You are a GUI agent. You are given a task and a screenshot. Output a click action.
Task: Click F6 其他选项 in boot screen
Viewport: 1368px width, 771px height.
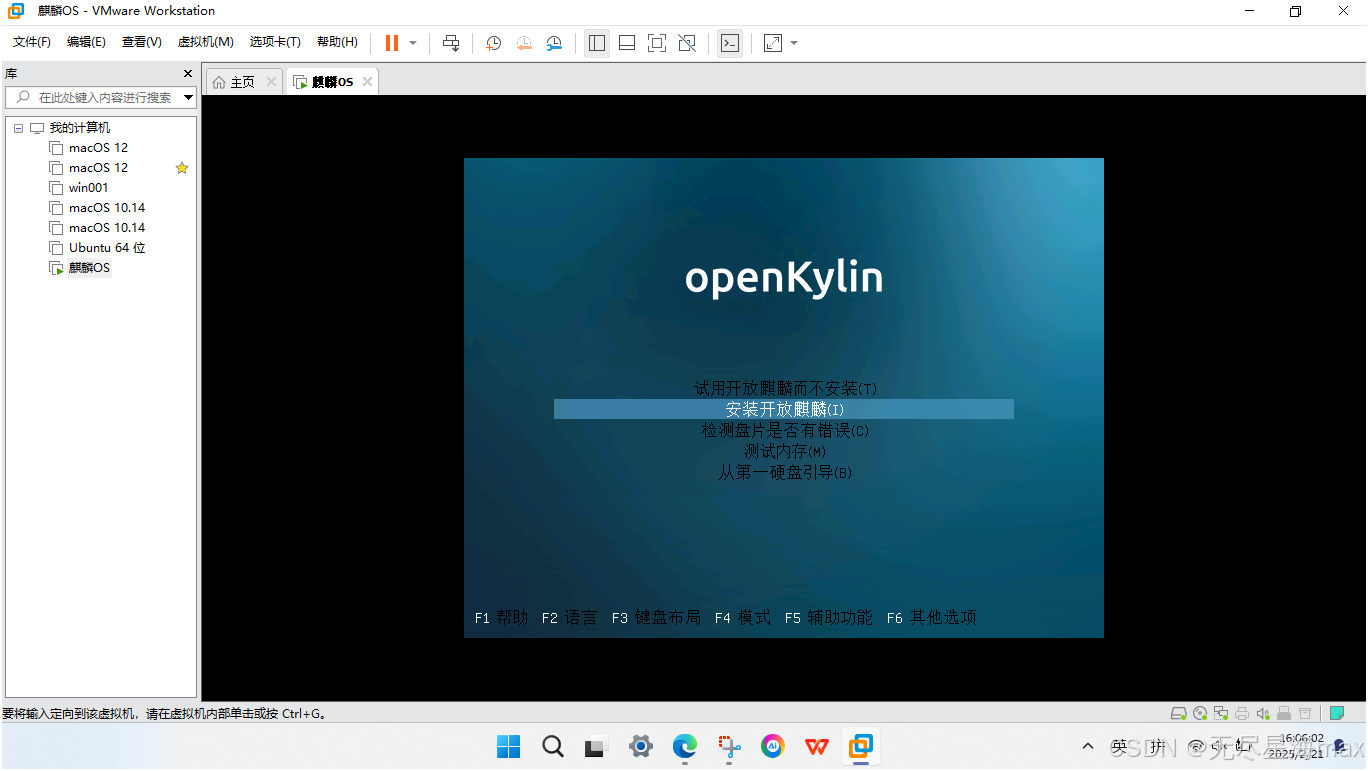[x=931, y=618]
